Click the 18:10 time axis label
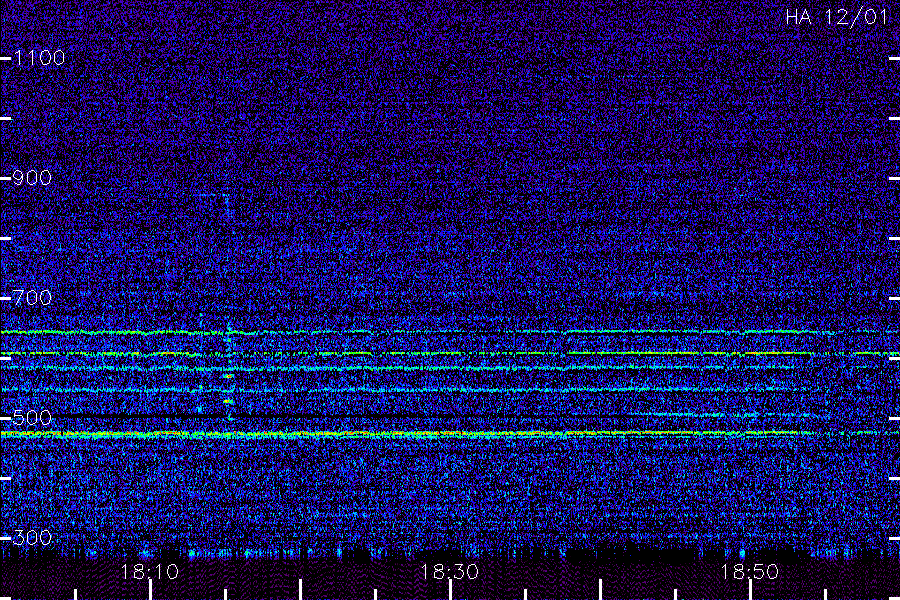 tap(150, 572)
